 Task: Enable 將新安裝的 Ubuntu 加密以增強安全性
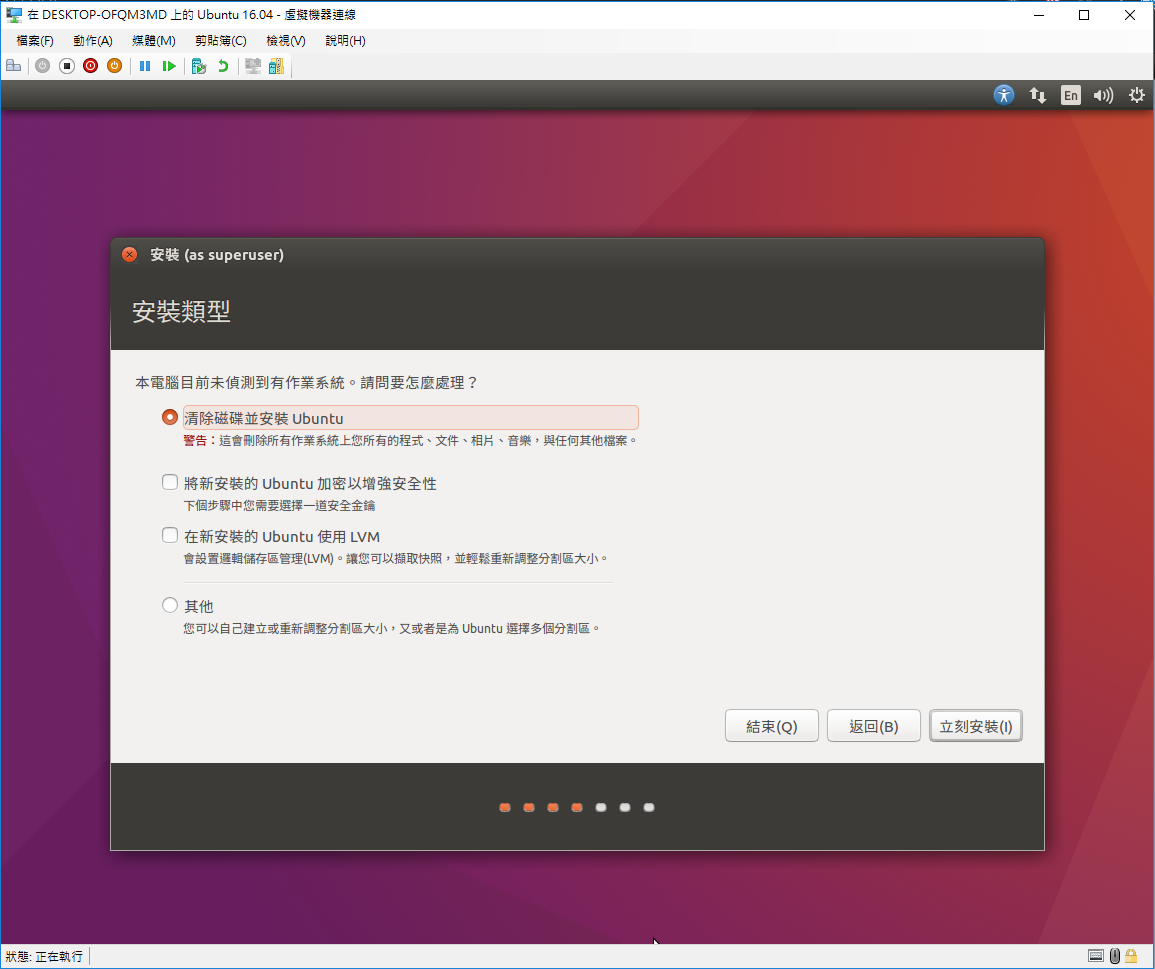pos(170,481)
